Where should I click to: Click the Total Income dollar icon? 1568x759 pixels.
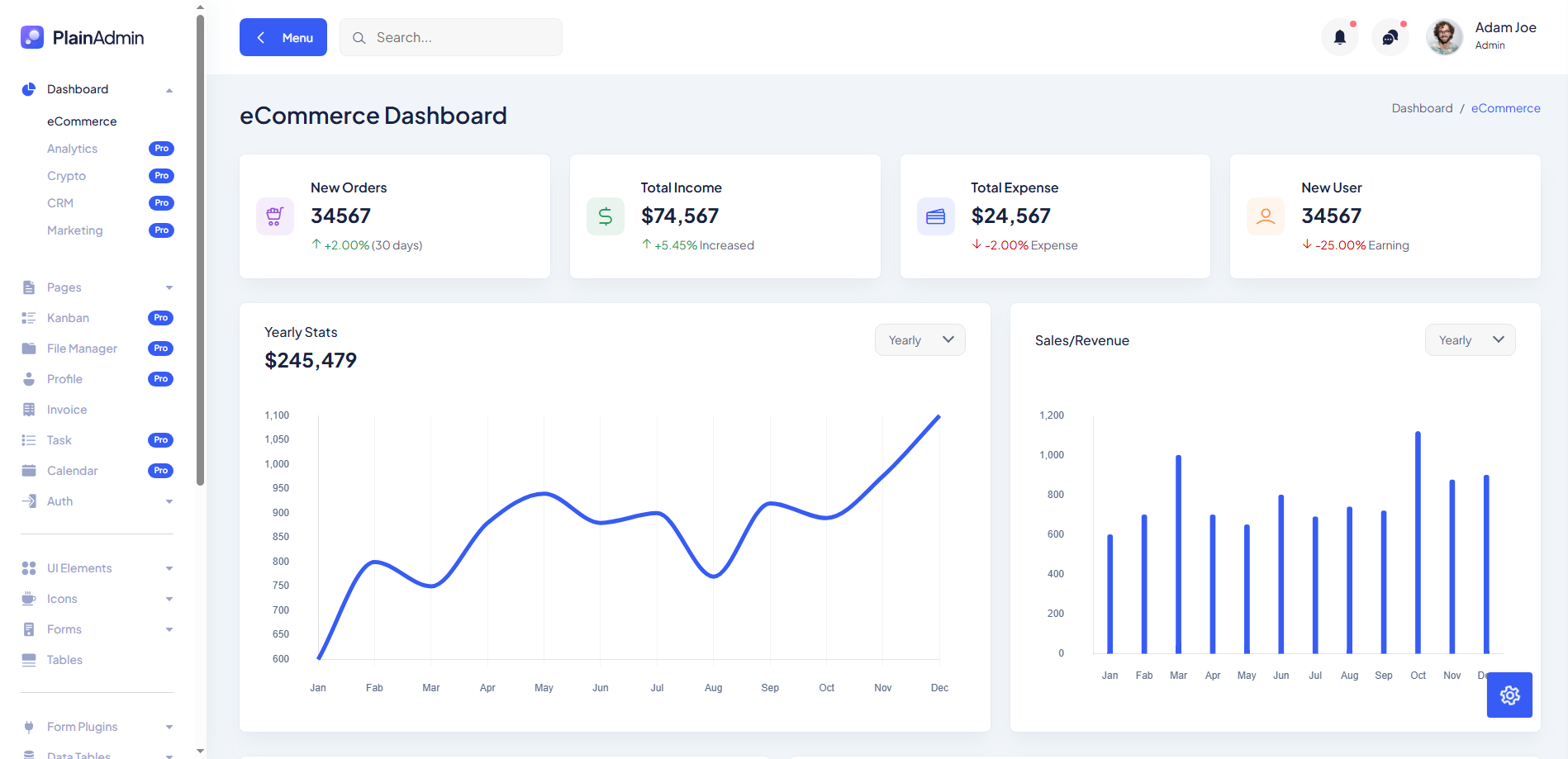coord(606,216)
